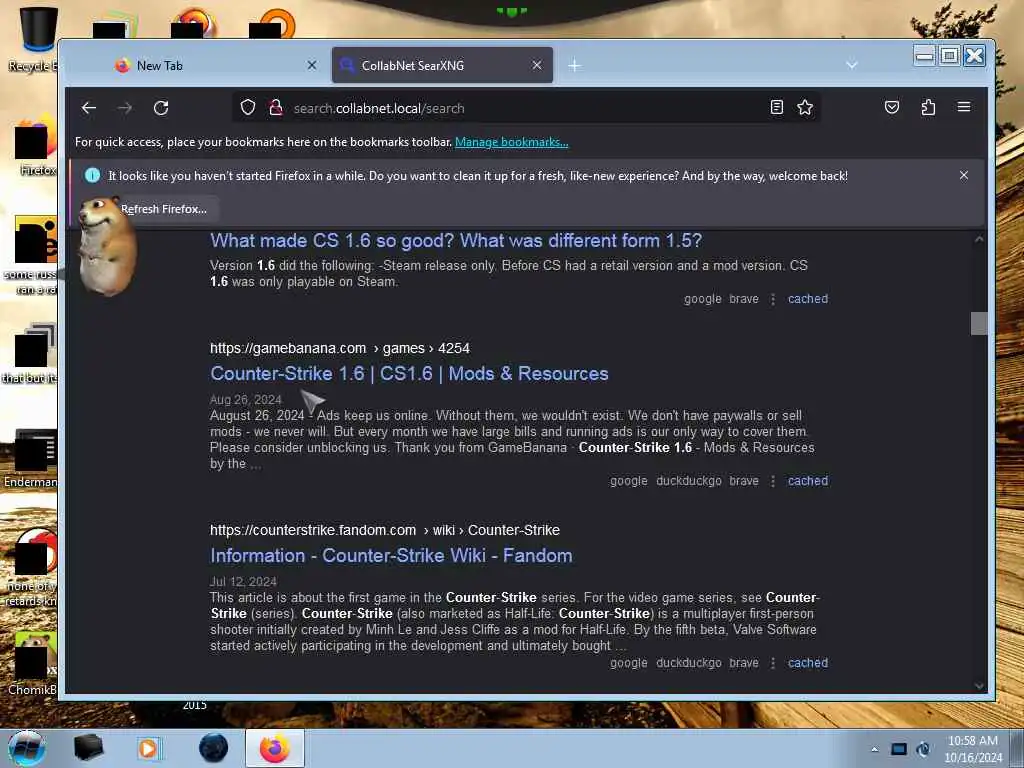Click the volume tray icon

923,749
